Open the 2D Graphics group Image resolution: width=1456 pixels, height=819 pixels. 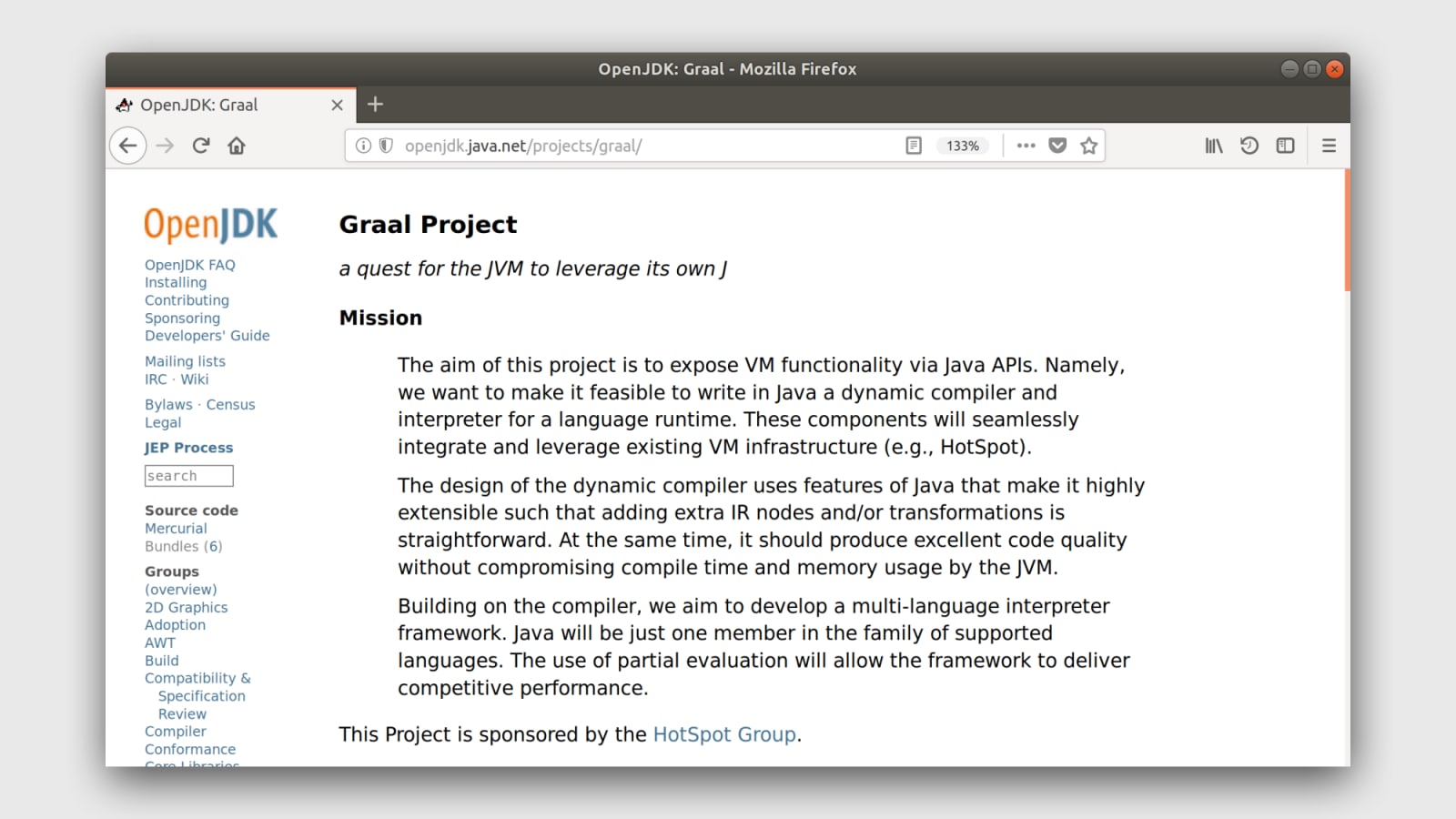186,608
